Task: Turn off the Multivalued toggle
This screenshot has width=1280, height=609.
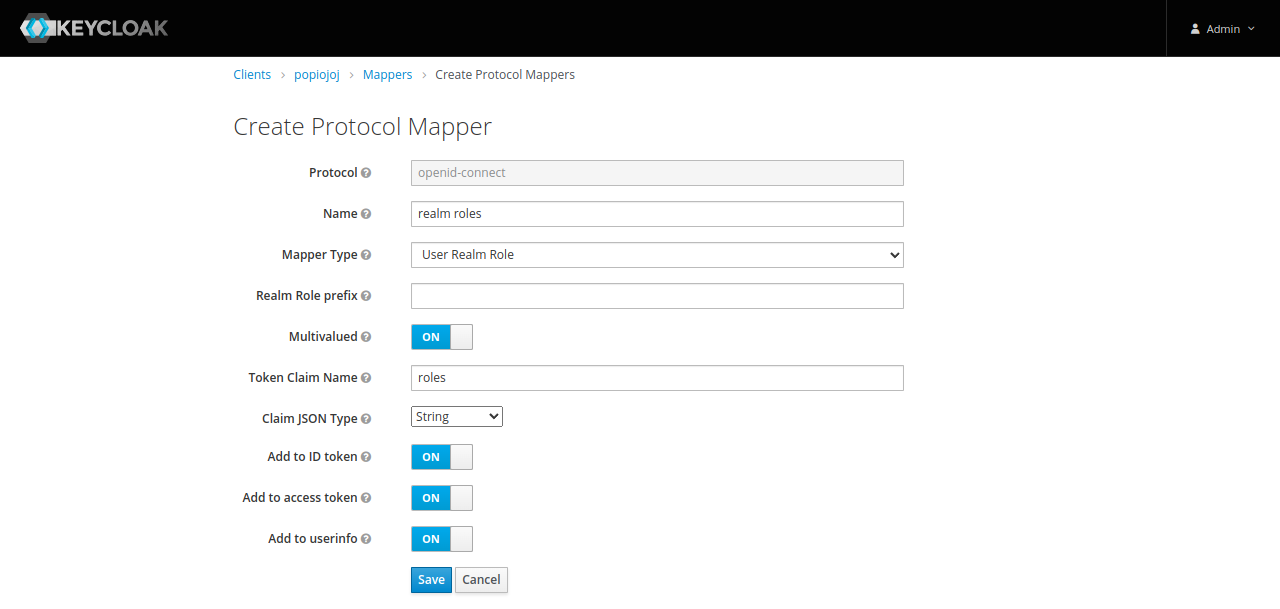Action: (441, 336)
